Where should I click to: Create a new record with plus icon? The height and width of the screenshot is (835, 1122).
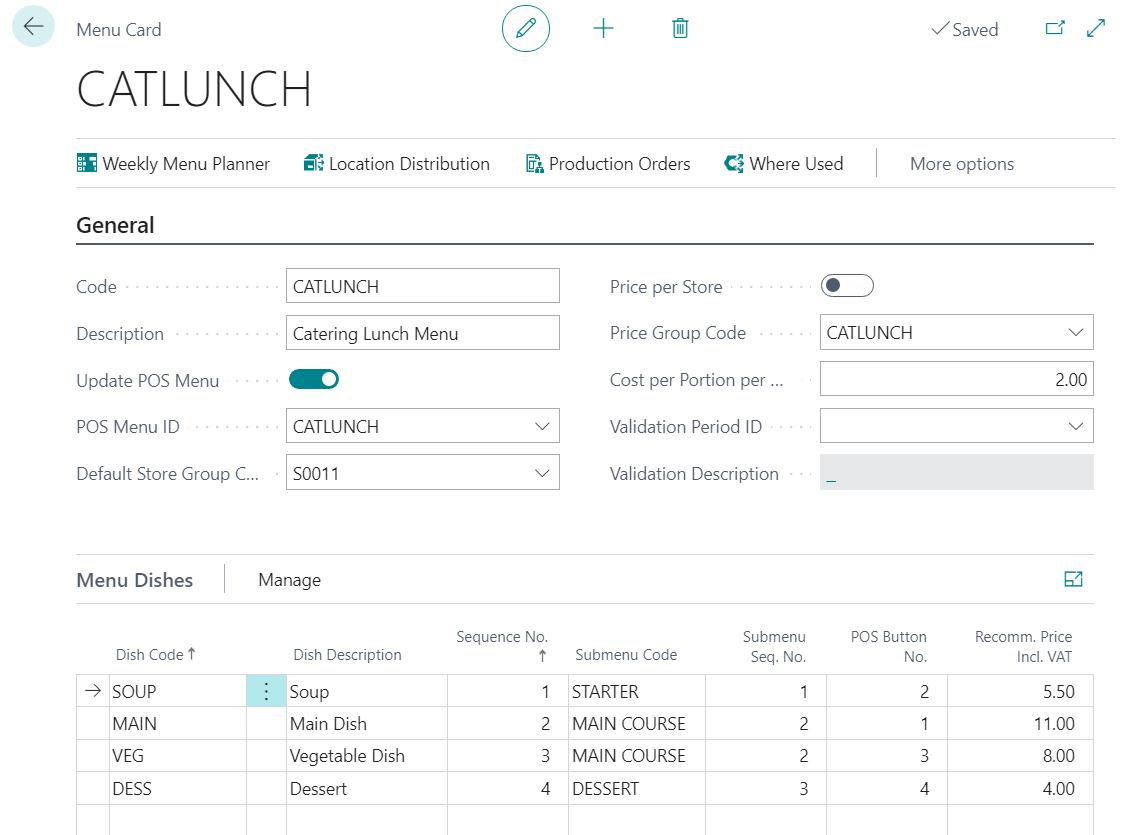[x=603, y=29]
